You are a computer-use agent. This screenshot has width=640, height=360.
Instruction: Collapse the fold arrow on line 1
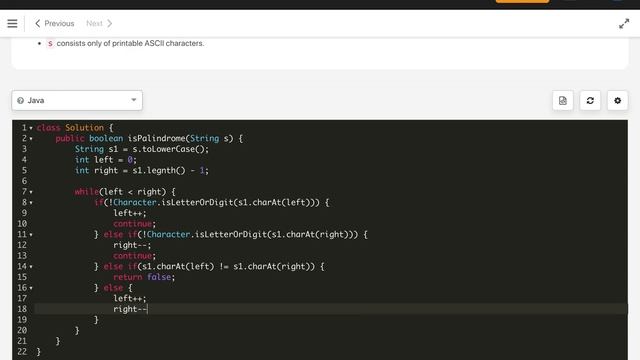[x=31, y=128]
